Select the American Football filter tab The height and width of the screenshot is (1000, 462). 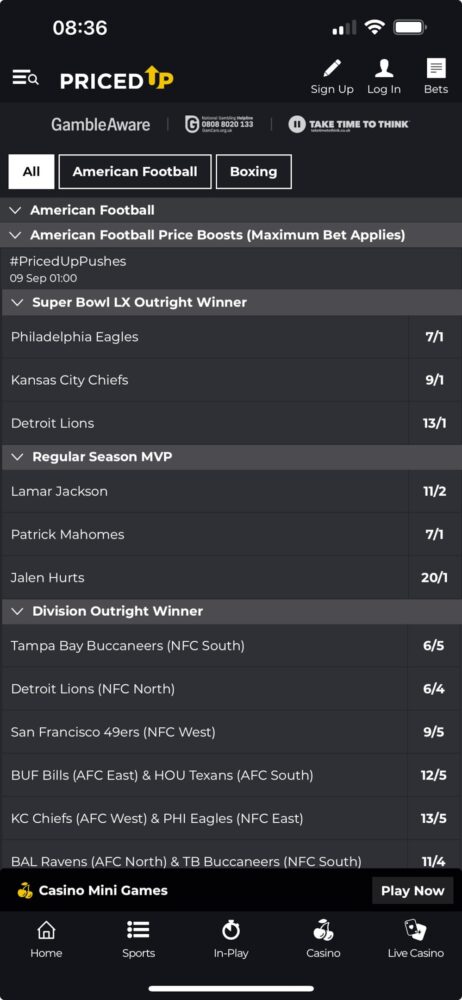(135, 172)
